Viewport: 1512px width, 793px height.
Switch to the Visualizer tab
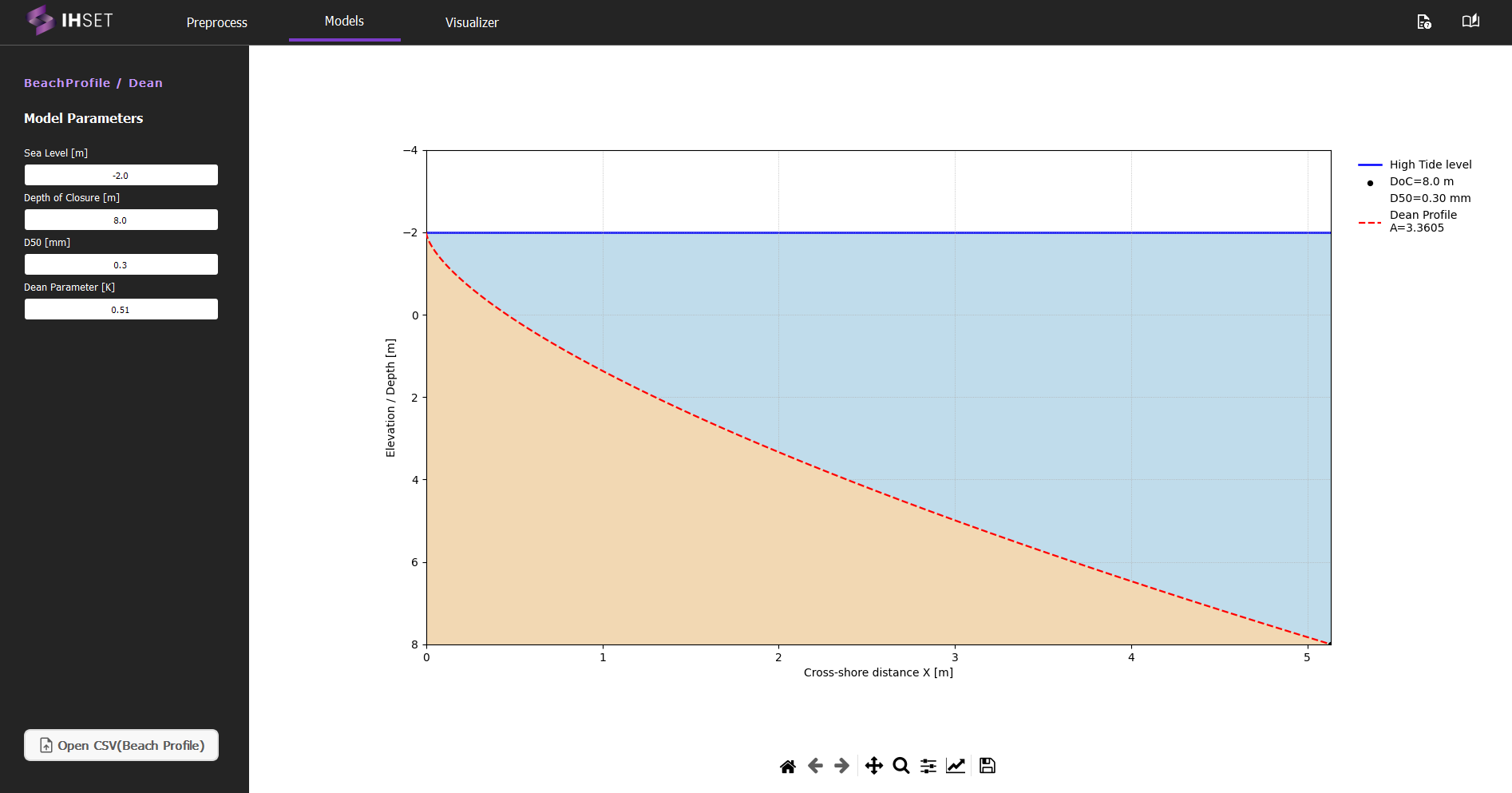[x=472, y=22]
